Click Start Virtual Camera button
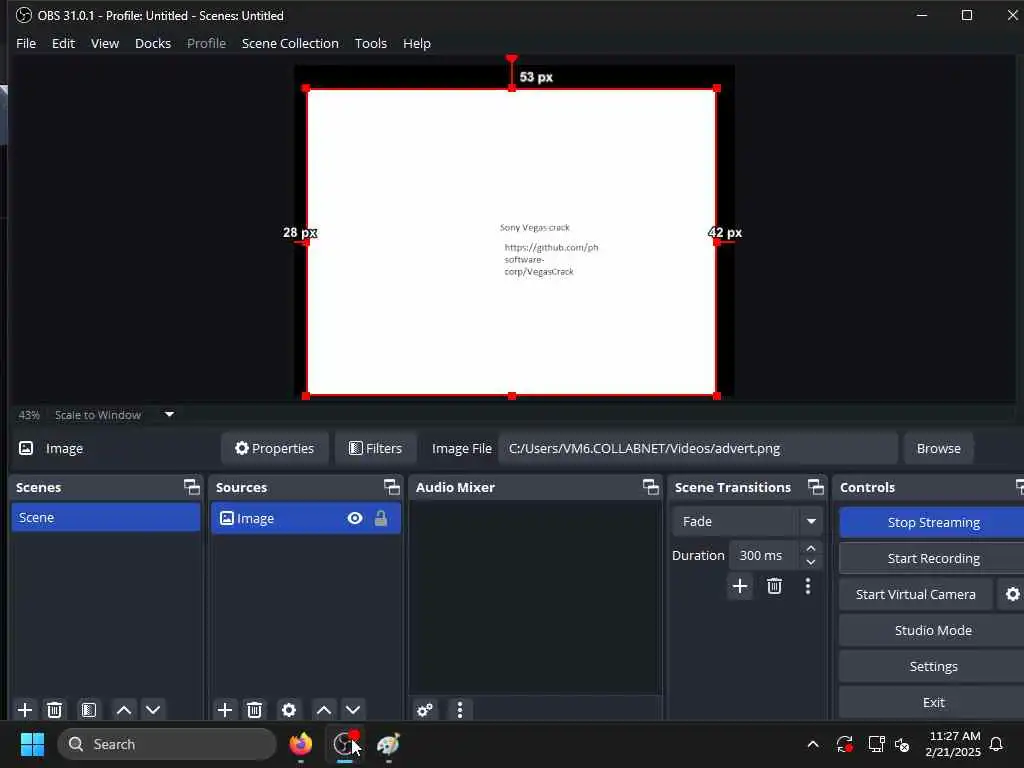The image size is (1024, 768). pos(916,594)
